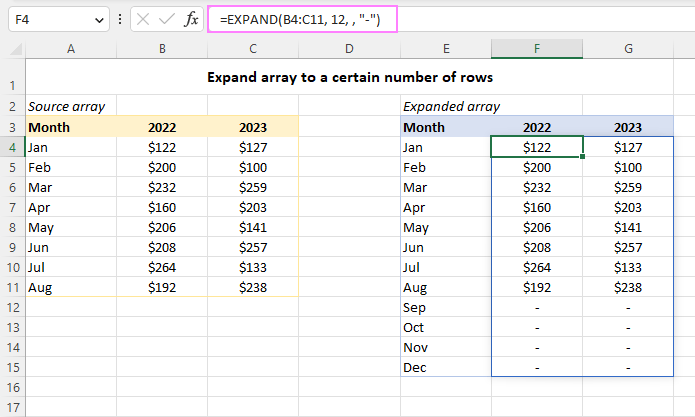695x417 pixels.
Task: Select column D header
Action: 349,49
